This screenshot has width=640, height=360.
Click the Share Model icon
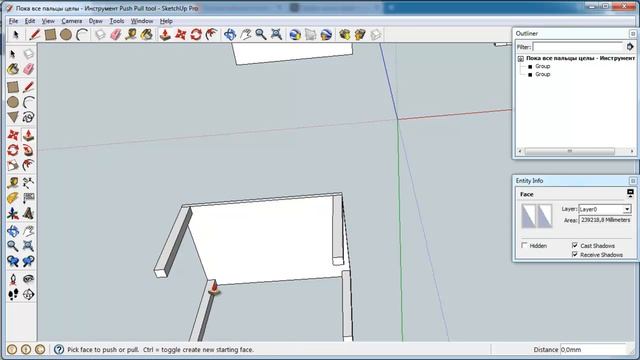(x=360, y=35)
